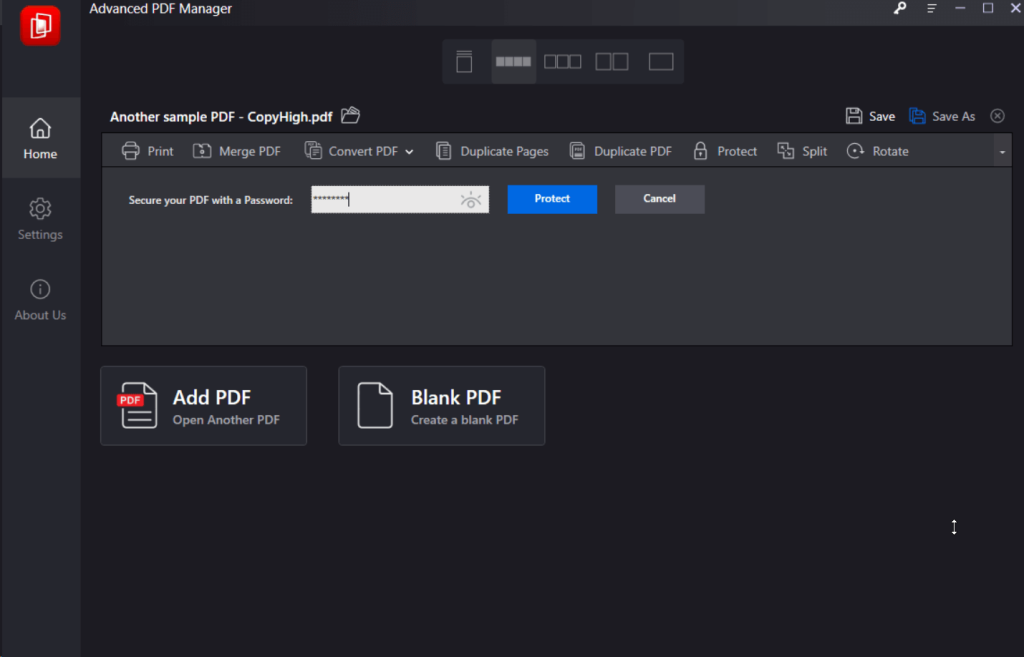
Task: Click the key registration icon in title bar
Action: pos(900,8)
